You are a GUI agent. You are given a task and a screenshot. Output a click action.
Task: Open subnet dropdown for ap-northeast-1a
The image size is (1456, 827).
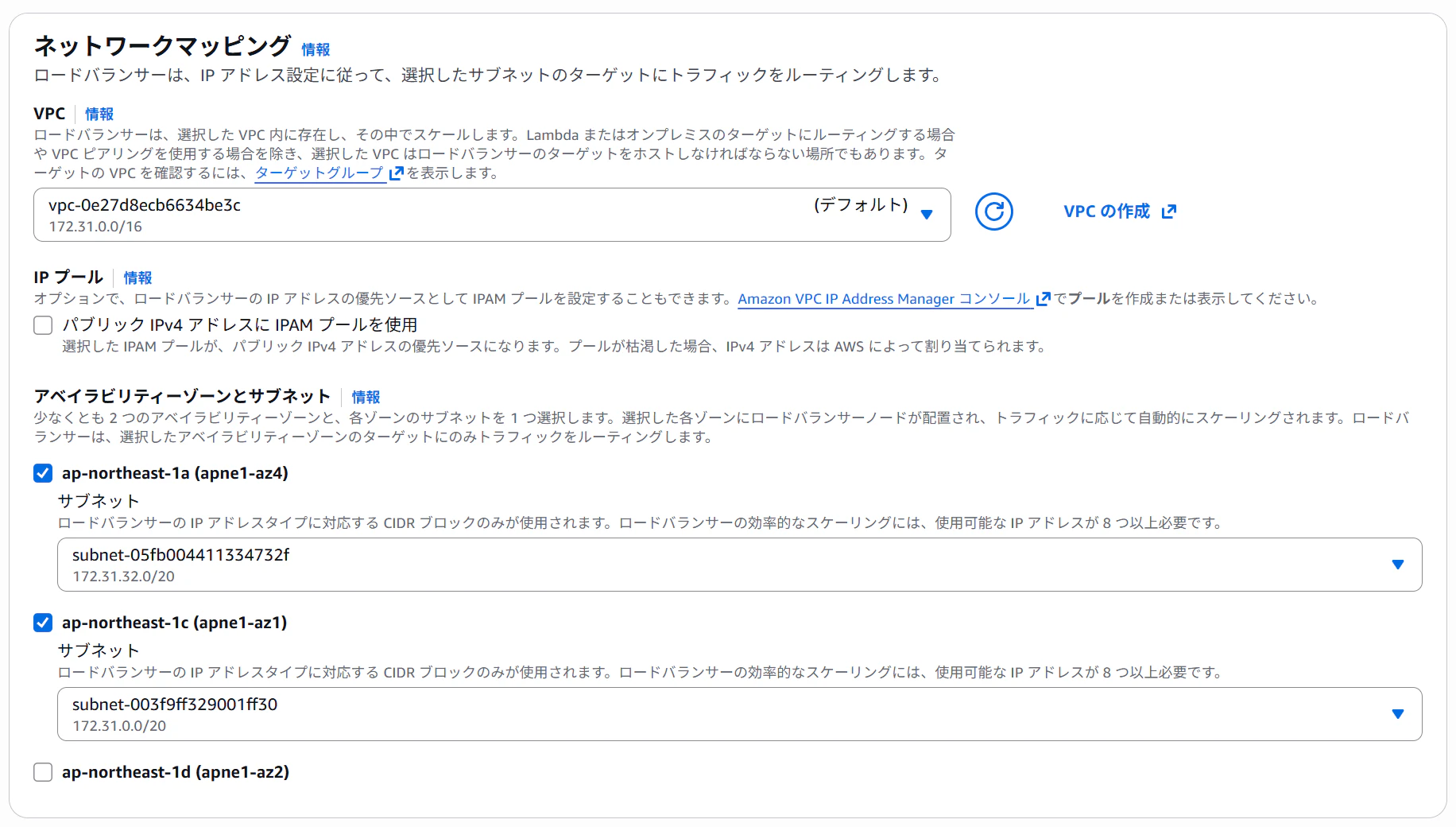[739, 565]
